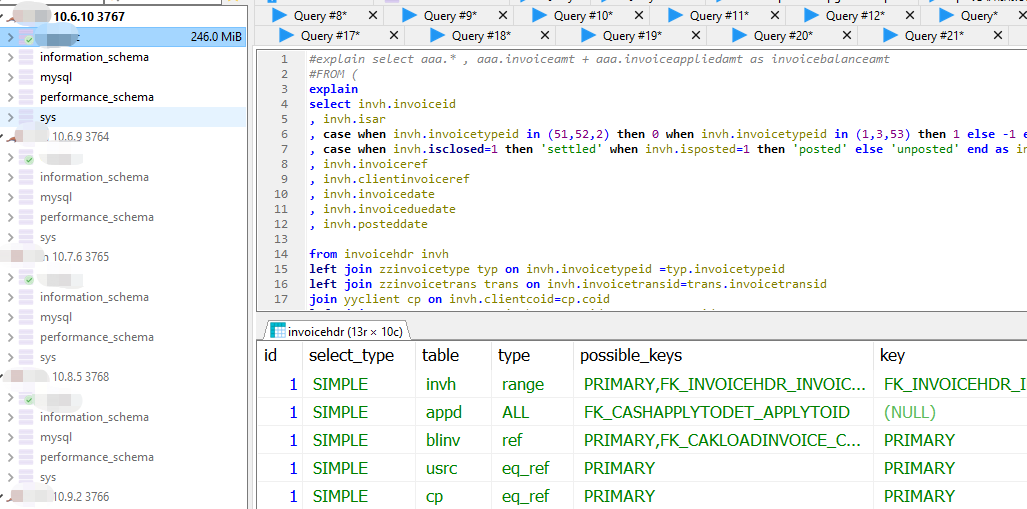Select the (NULL) key cell

point(910,412)
